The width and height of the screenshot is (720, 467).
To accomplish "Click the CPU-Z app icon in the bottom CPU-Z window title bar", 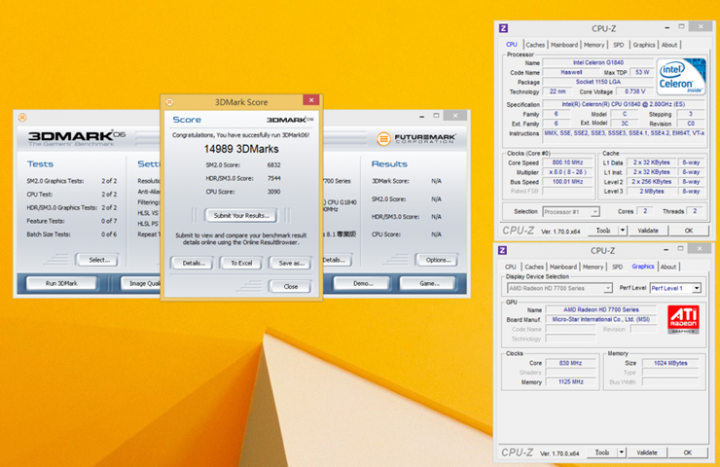I will (502, 250).
